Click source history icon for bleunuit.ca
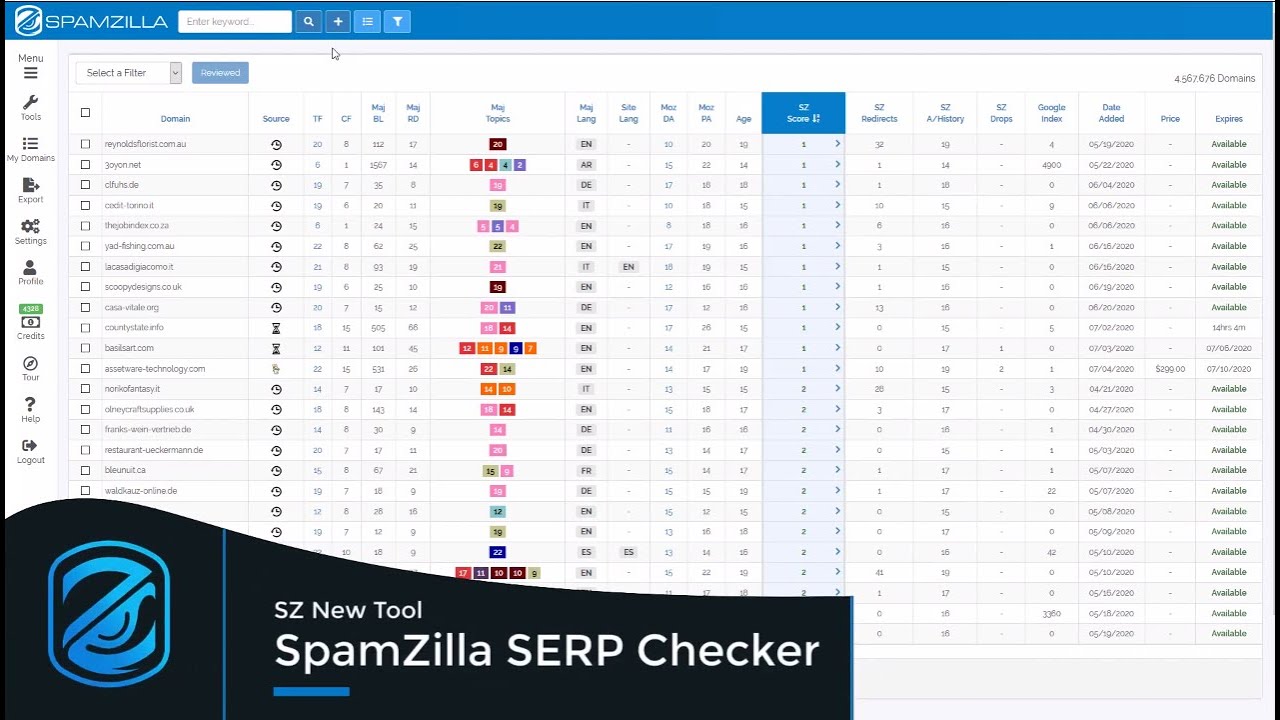This screenshot has height=720, width=1280. [x=276, y=471]
